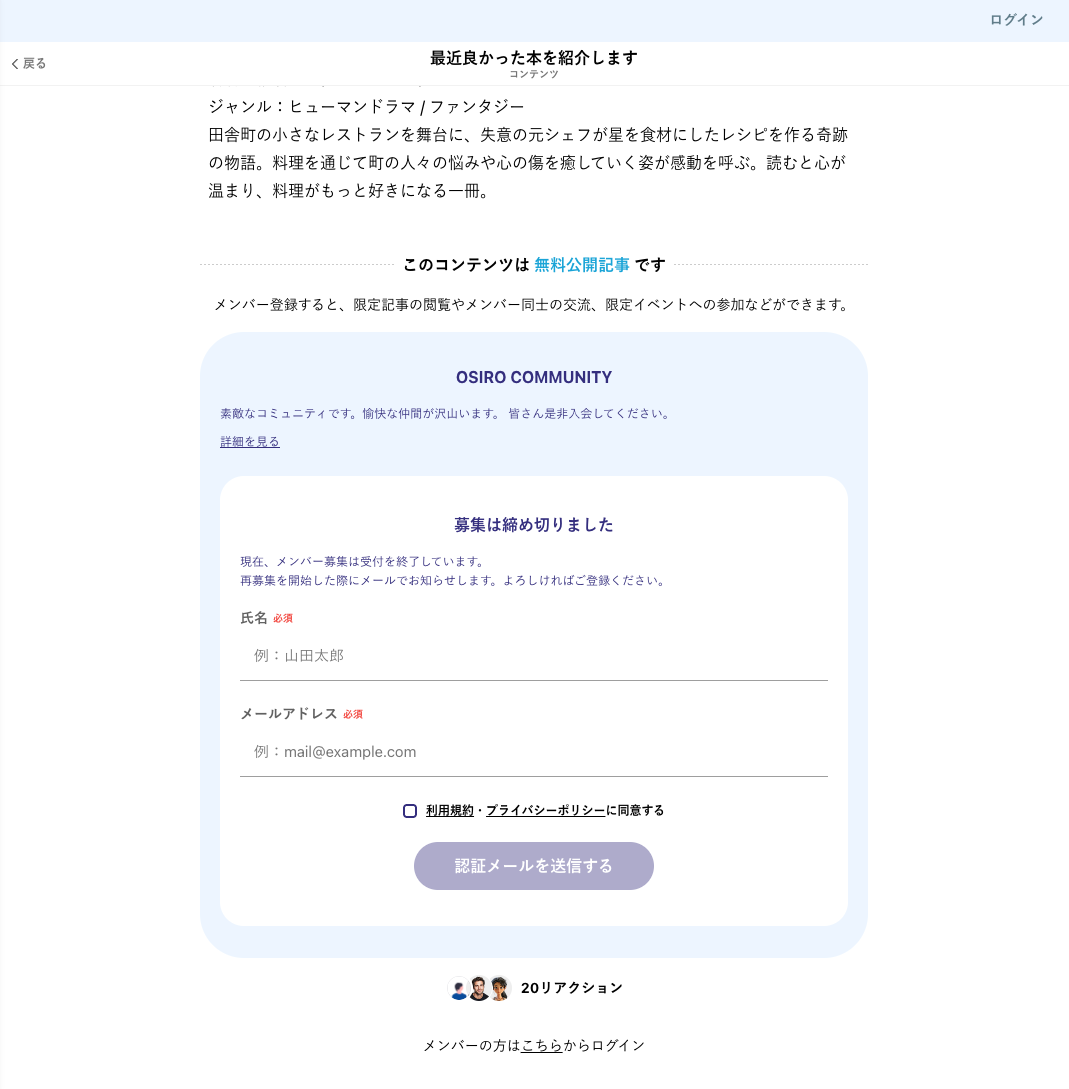Click the blue-shirt reaction avatar

point(459,989)
